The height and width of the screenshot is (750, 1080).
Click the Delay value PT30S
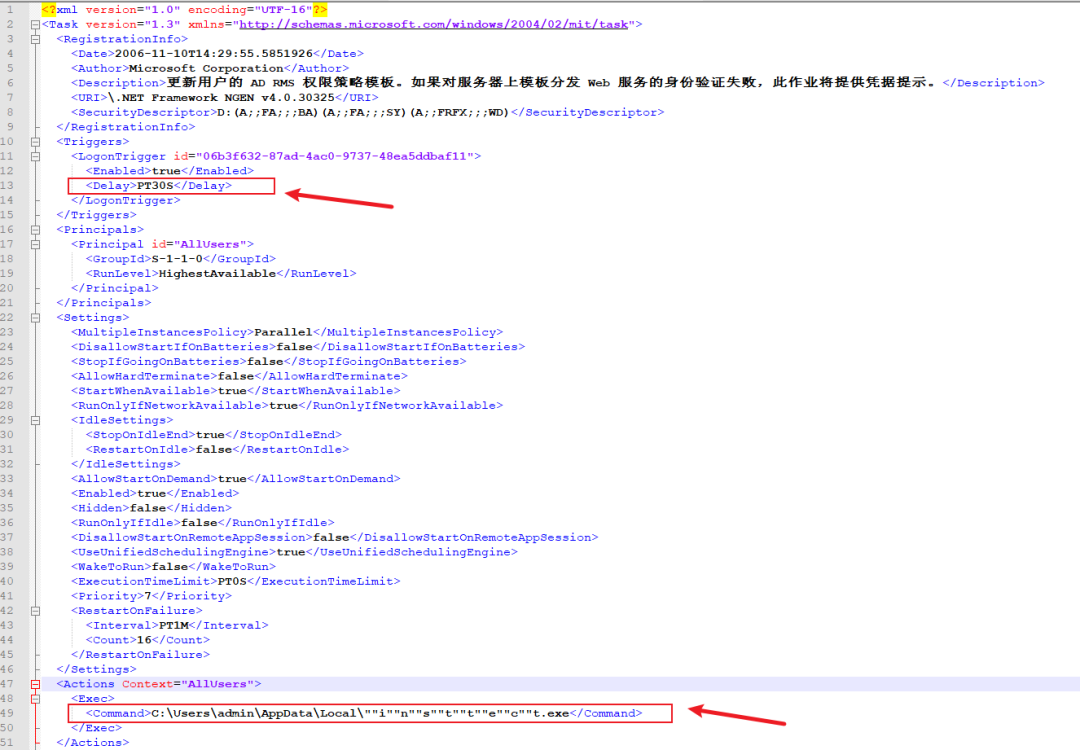click(x=155, y=186)
